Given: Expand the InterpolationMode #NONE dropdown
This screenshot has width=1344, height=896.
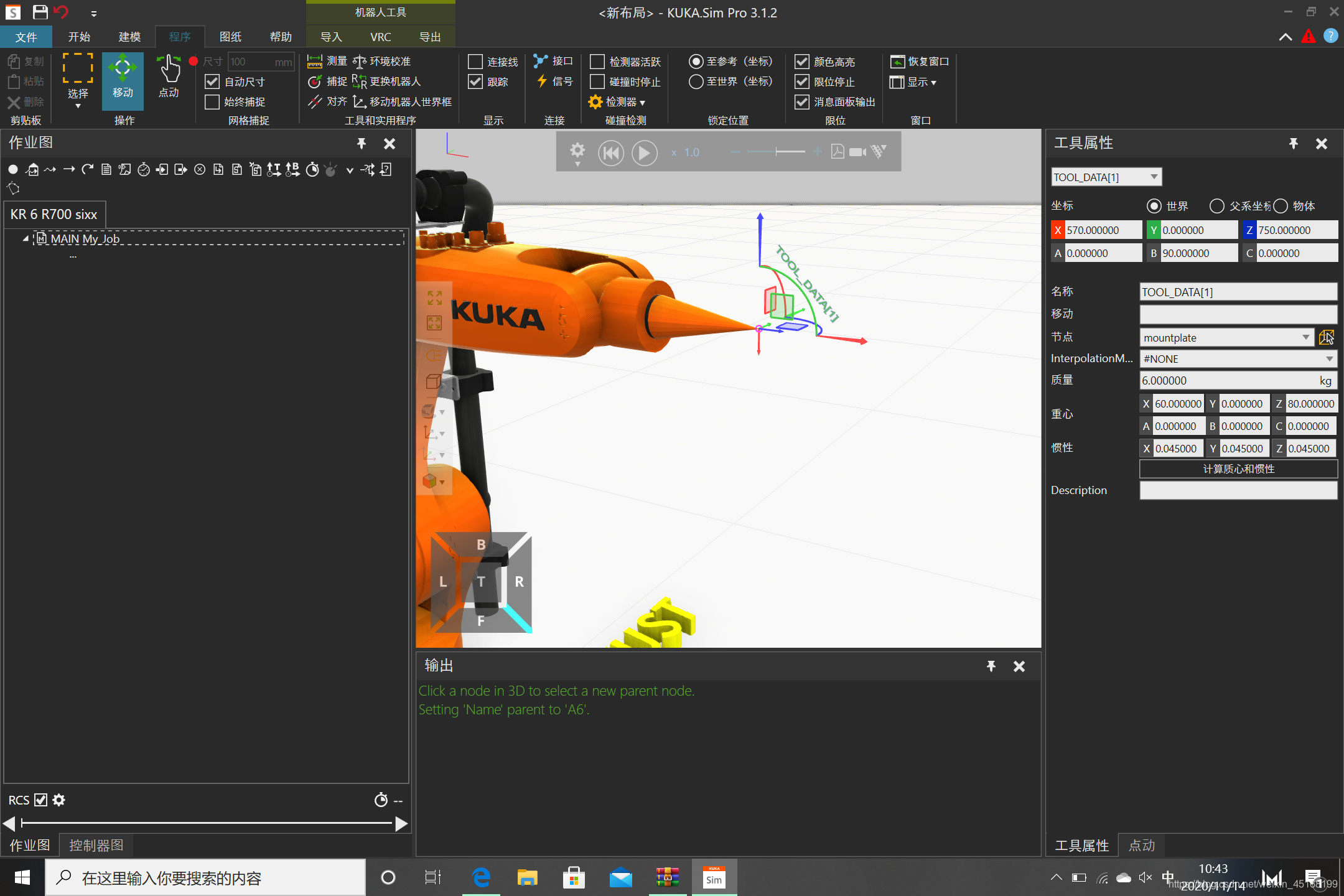Looking at the screenshot, I should [x=1329, y=358].
